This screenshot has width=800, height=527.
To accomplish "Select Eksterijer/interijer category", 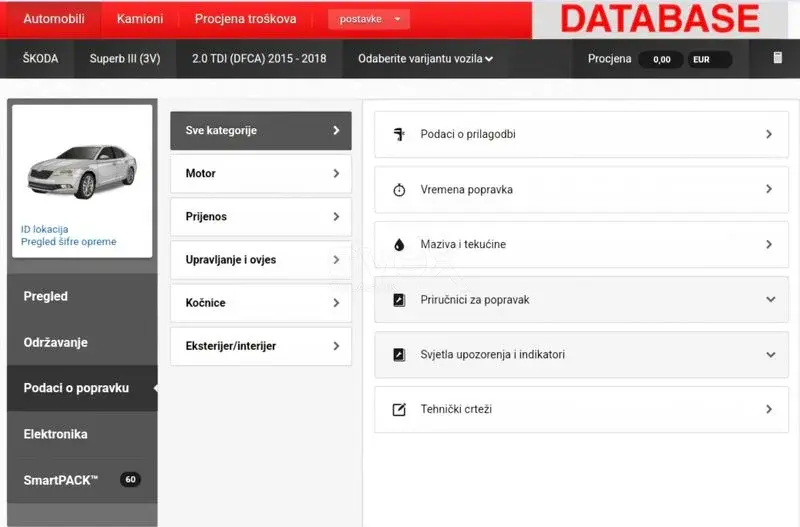I will click(261, 346).
